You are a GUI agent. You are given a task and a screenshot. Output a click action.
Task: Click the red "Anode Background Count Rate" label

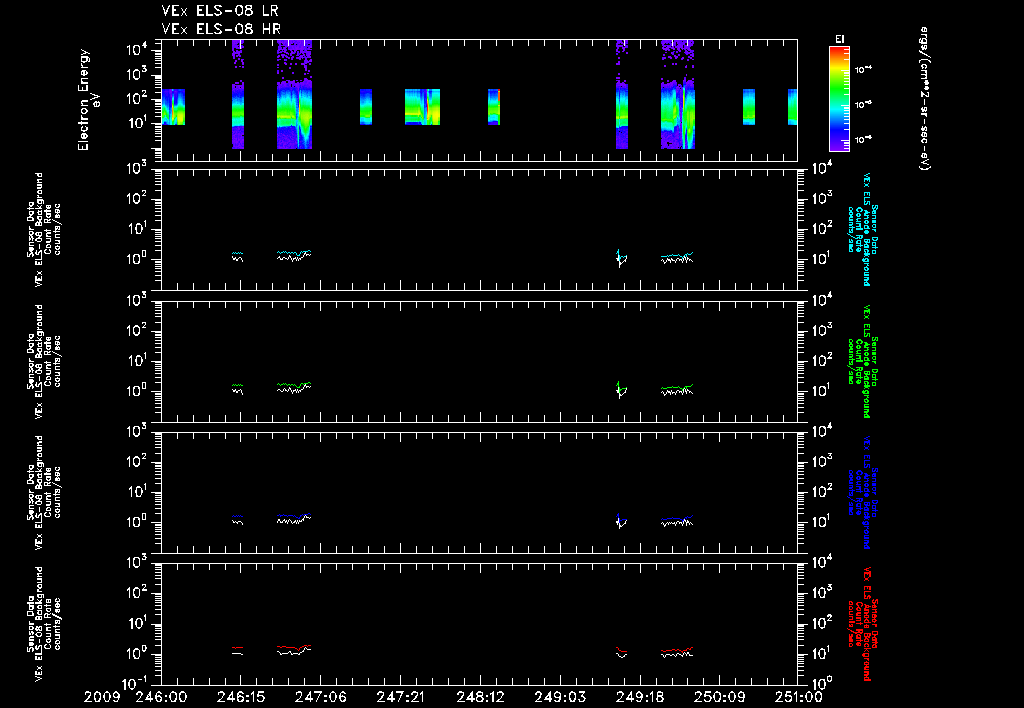[x=863, y=623]
